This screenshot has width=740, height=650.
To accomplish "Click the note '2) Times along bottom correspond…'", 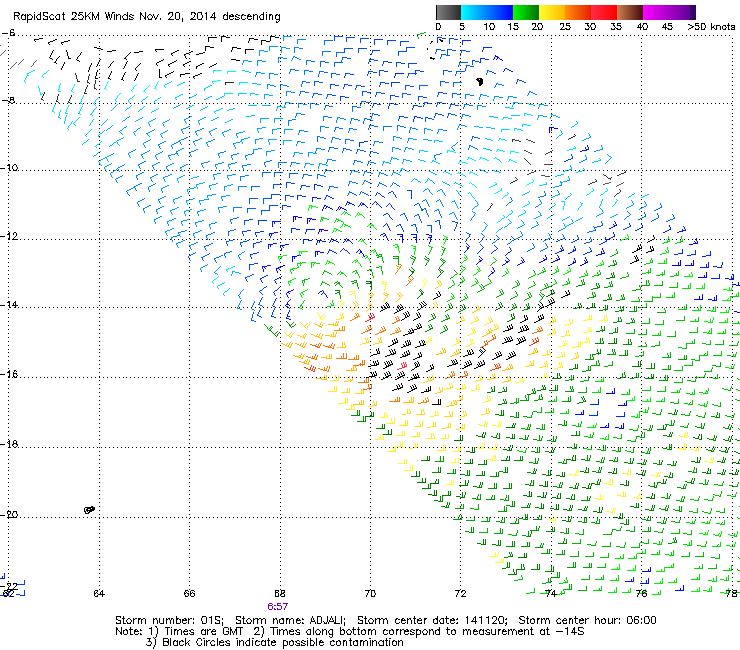I will pos(419,631).
